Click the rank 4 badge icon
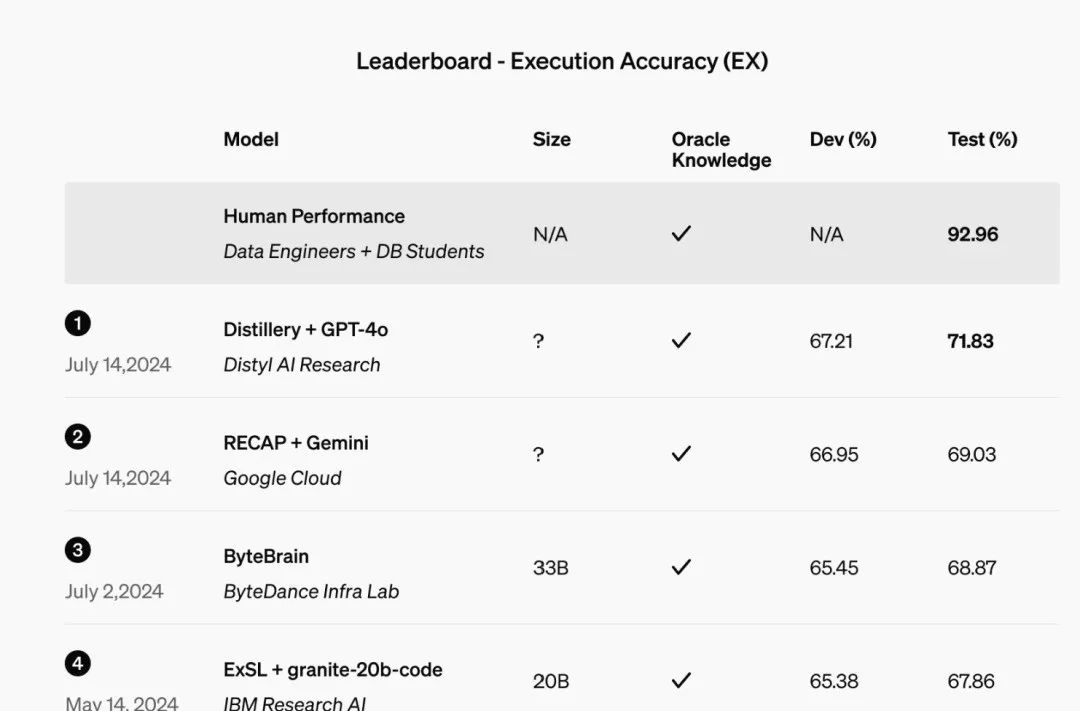This screenshot has width=1080, height=711. tap(78, 663)
